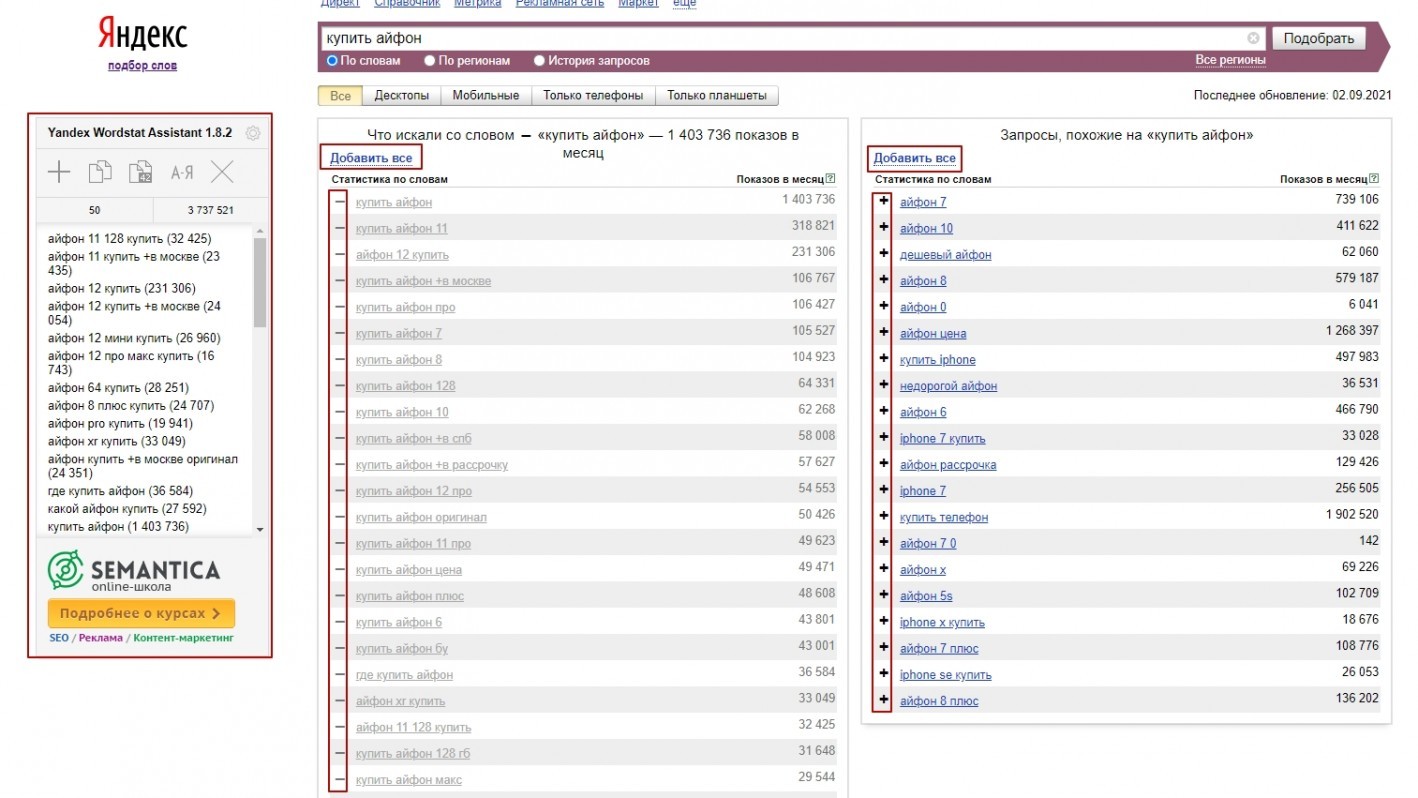Viewport: 1418px width, 798px height.
Task: Remove 'айфон 12 купить' with its minus icon
Action: (339, 254)
